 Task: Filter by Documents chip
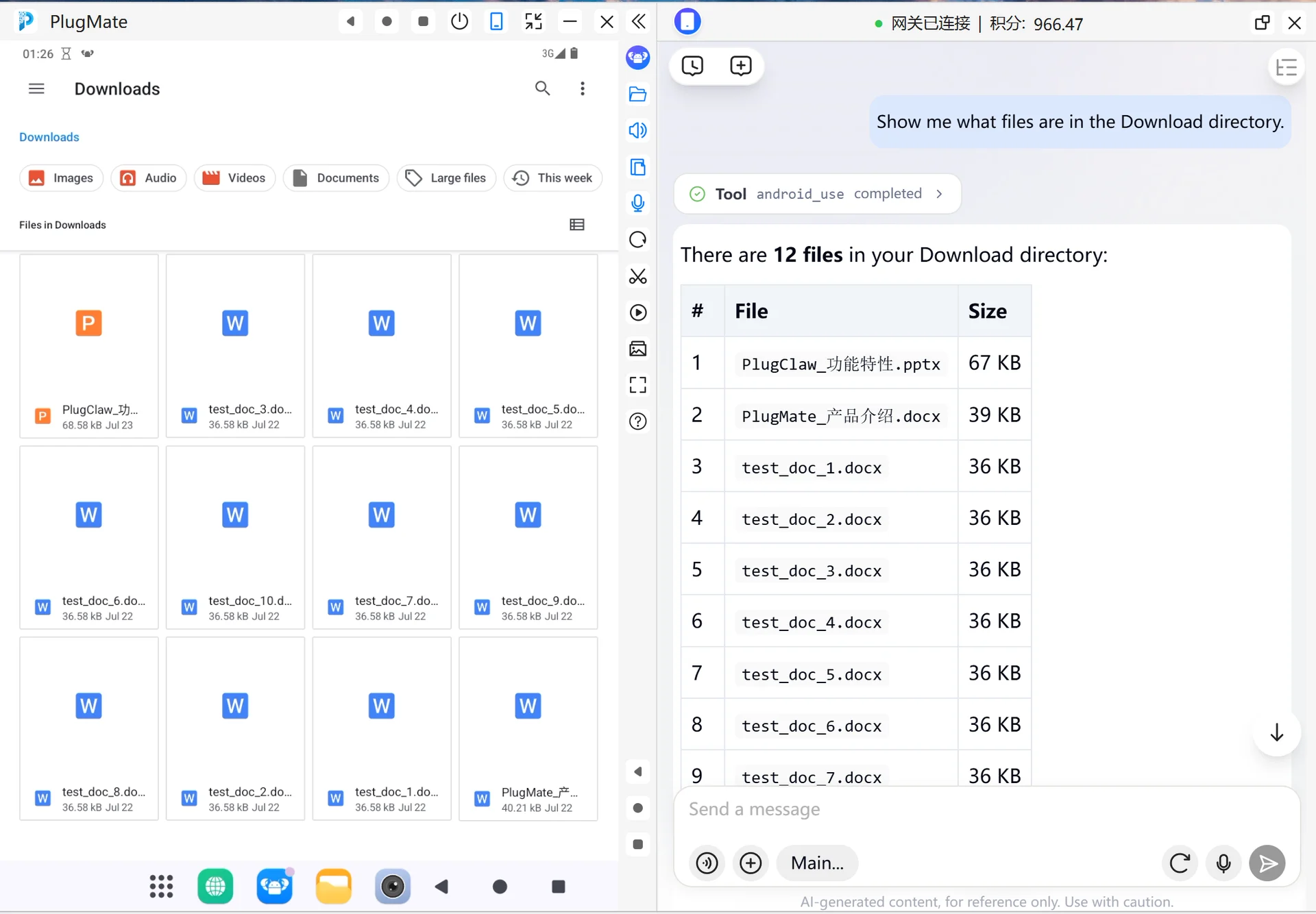click(337, 178)
